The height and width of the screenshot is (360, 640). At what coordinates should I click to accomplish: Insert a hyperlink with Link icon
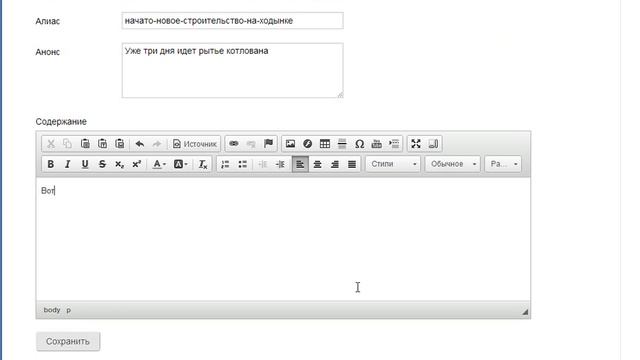[x=234, y=144]
